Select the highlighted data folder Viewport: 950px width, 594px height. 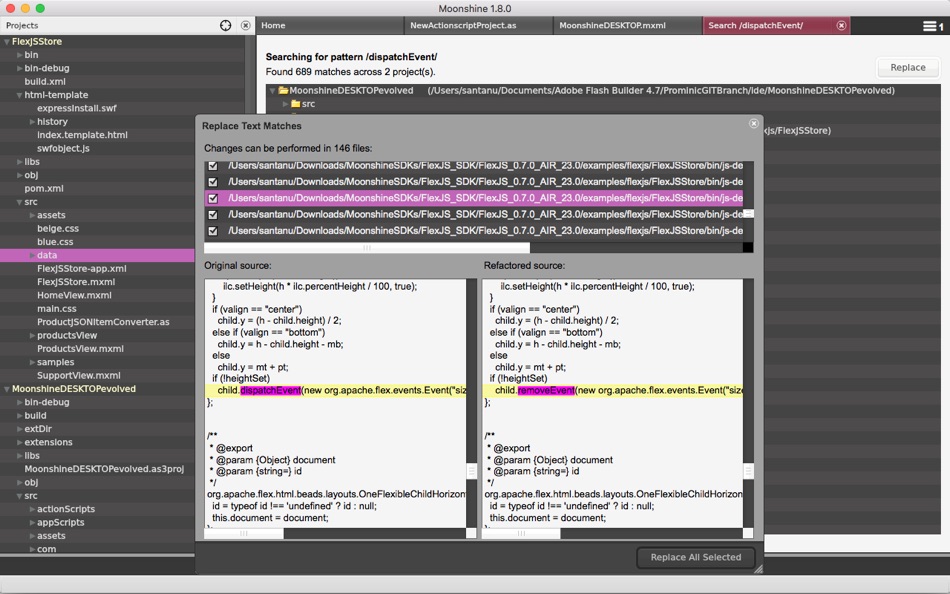pos(97,255)
